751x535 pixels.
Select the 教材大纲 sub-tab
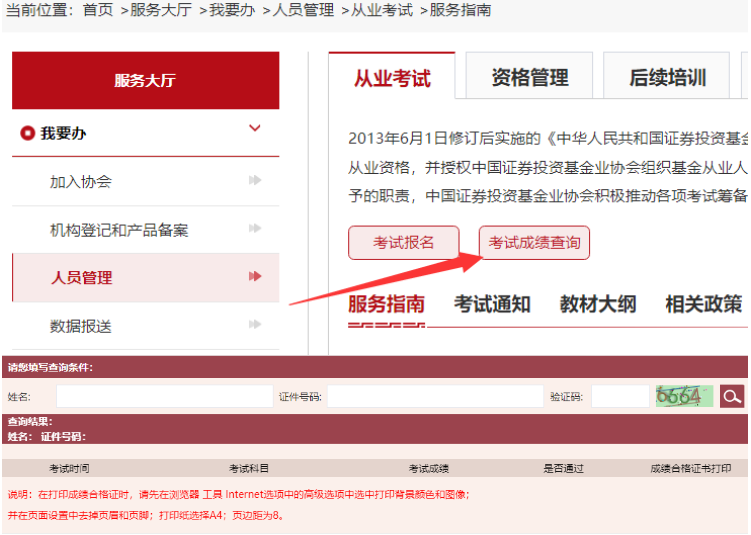pyautogui.click(x=597, y=304)
